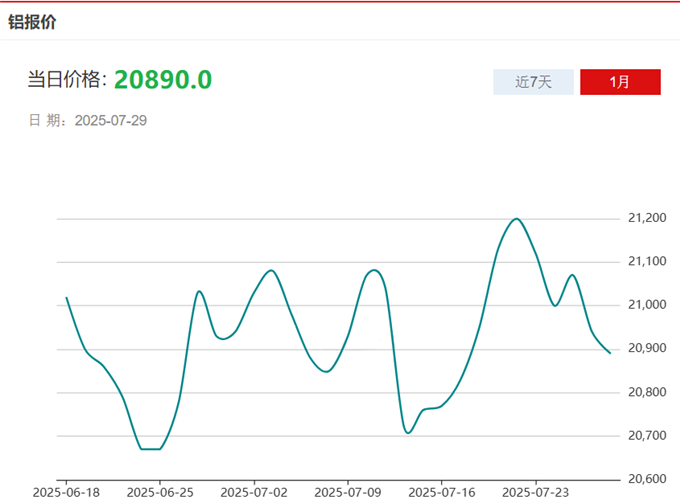Select the red 1月 range tab
The image size is (680, 503).
(620, 82)
